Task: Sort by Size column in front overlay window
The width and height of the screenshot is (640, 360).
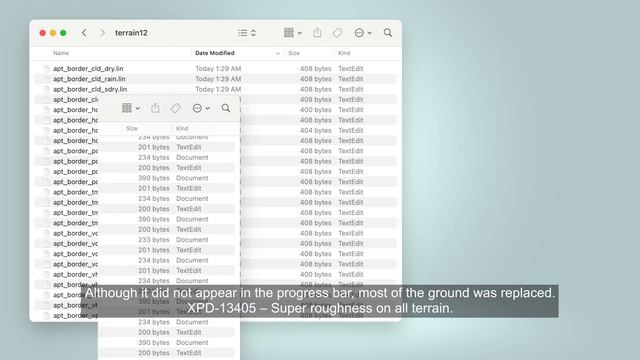Action: [132, 129]
